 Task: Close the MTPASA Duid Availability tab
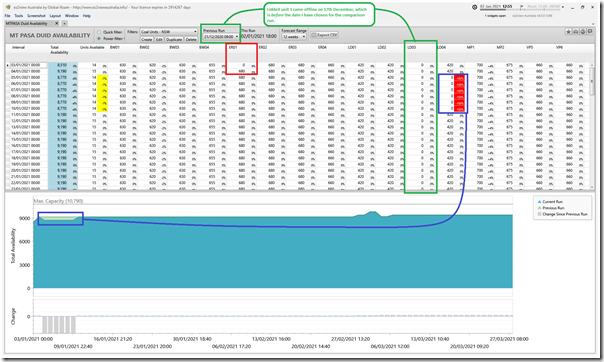(57, 23)
